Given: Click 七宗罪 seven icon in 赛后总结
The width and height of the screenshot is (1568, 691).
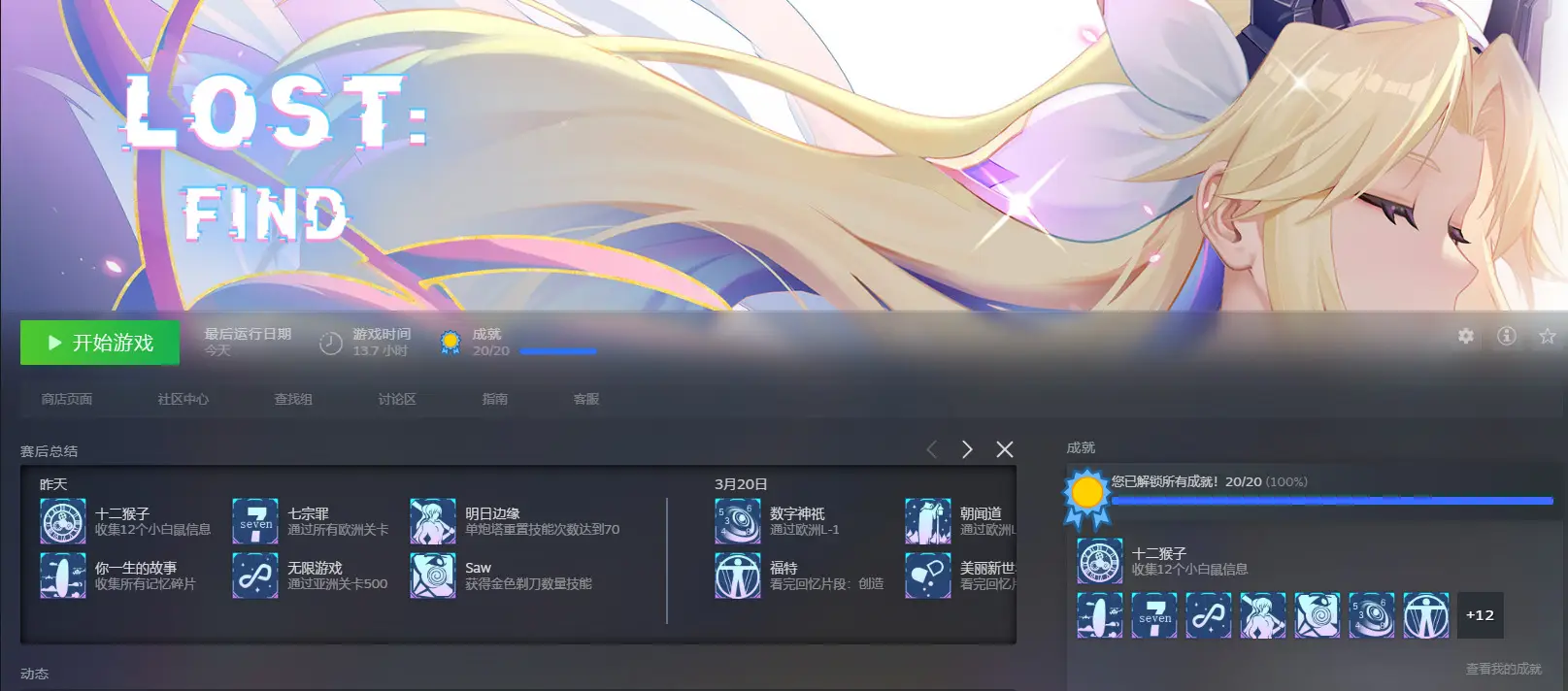Looking at the screenshot, I should tap(255, 521).
